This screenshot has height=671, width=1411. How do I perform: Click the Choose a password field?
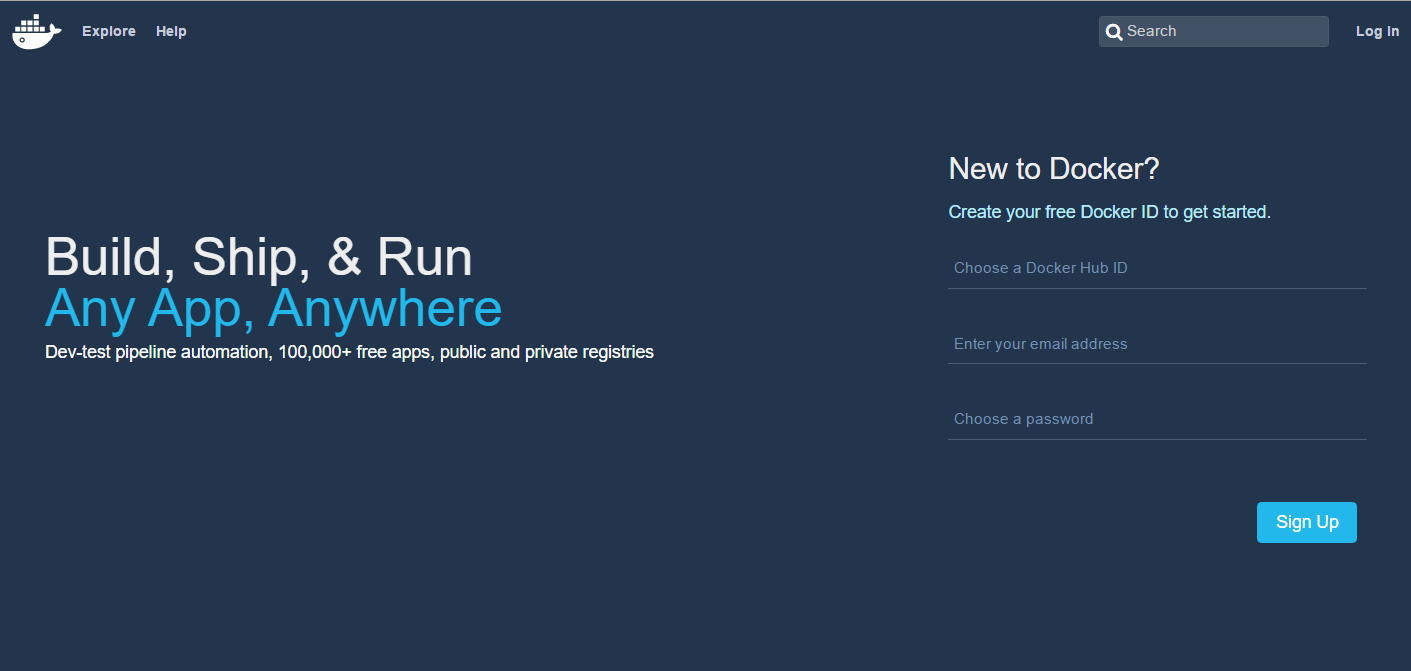1157,419
